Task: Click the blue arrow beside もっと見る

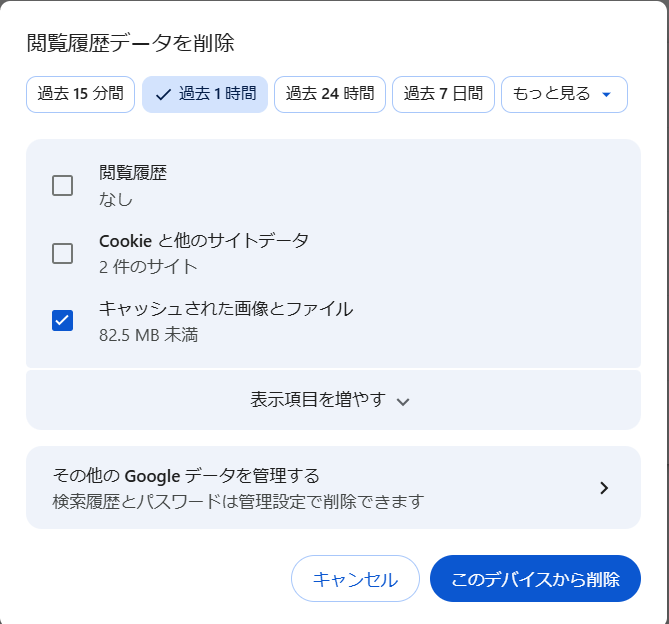Action: [606, 95]
